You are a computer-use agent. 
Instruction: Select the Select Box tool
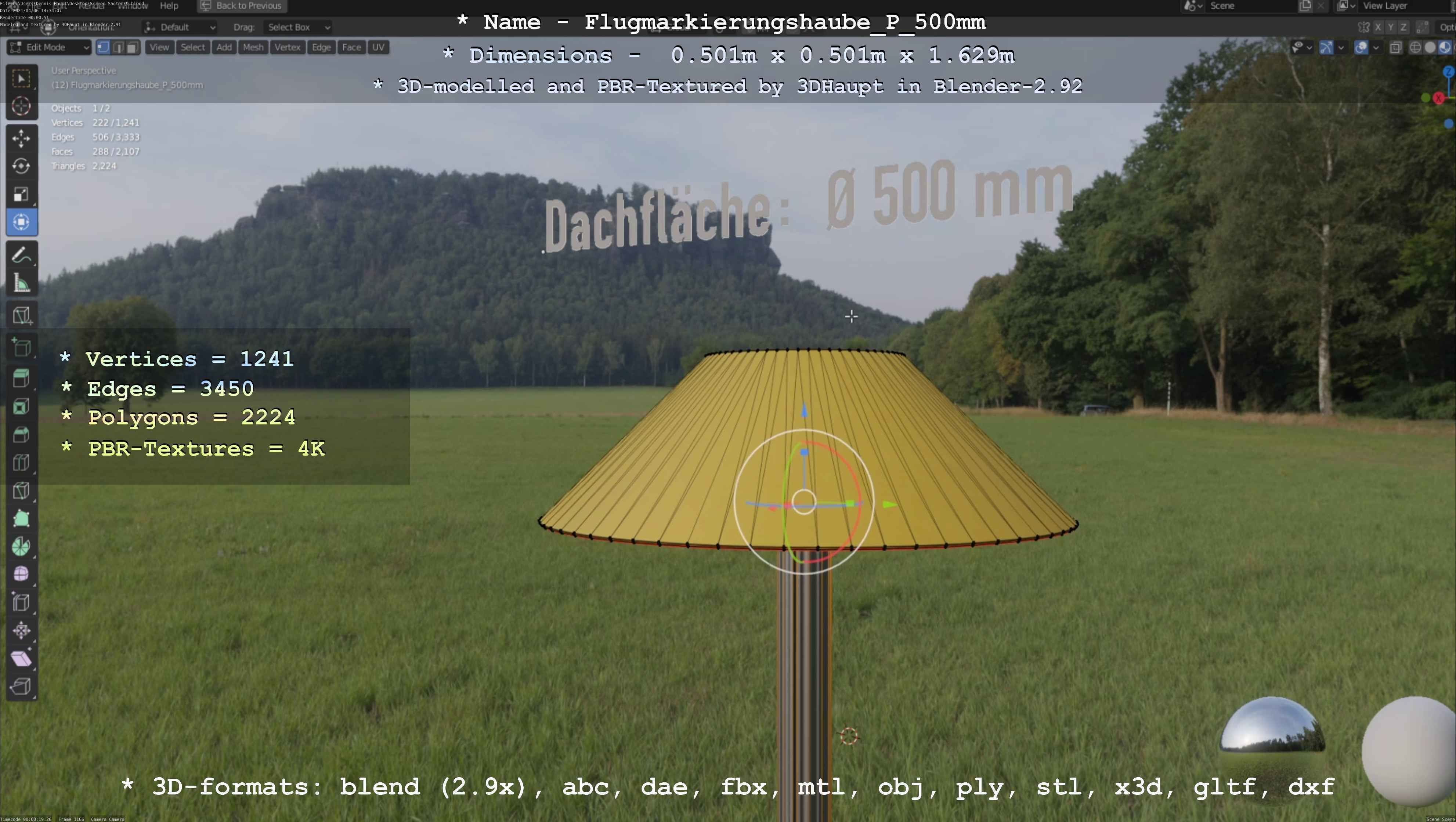click(21, 79)
